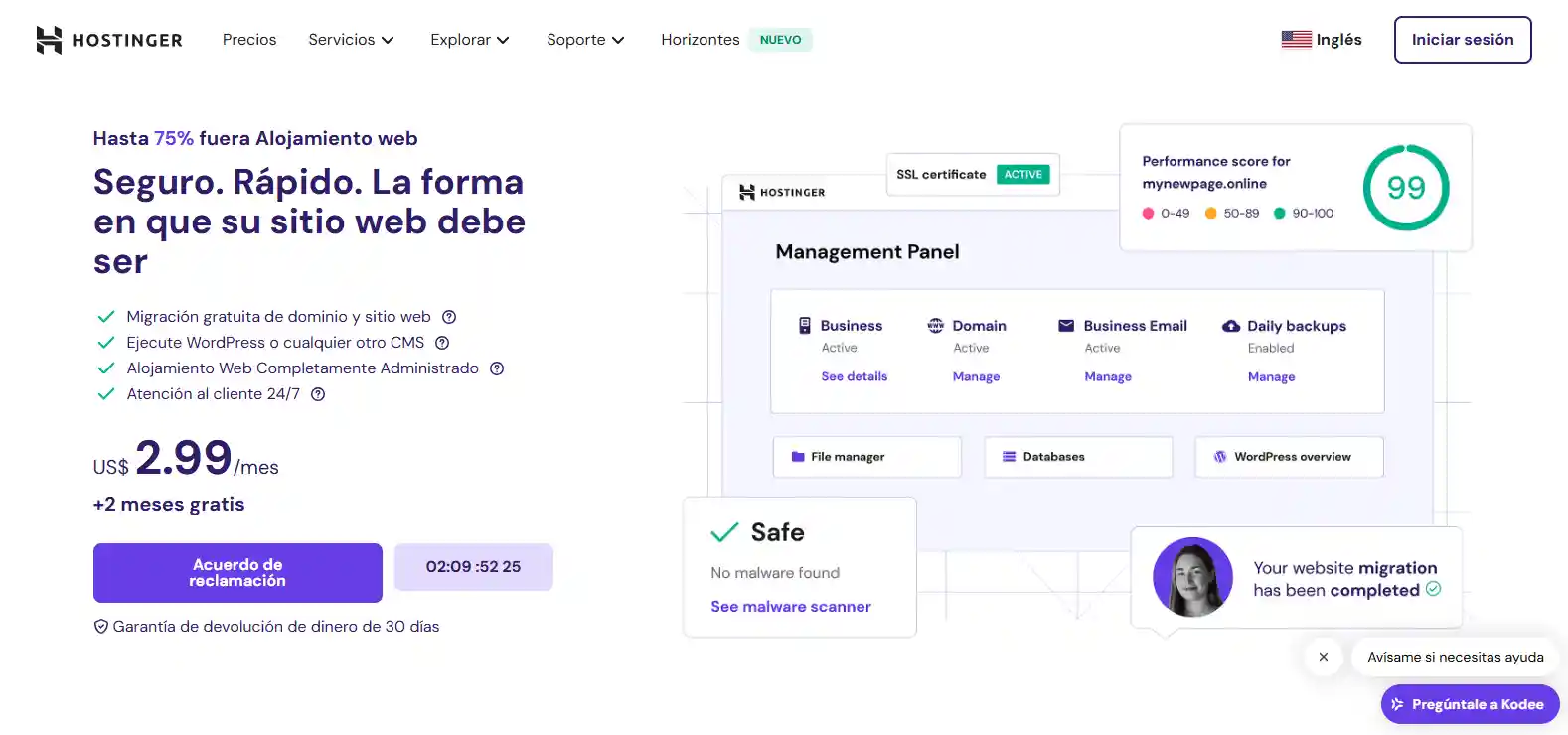Screen dimensions: 1568x735
Task: Click the Hostinger logo in header
Action: coord(109,40)
